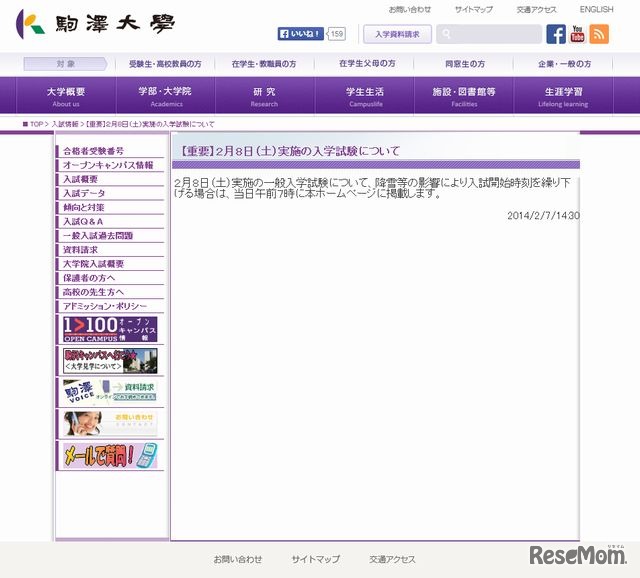Open 学部・大学院 Academics menu
This screenshot has height=578, width=640.
pyautogui.click(x=165, y=96)
